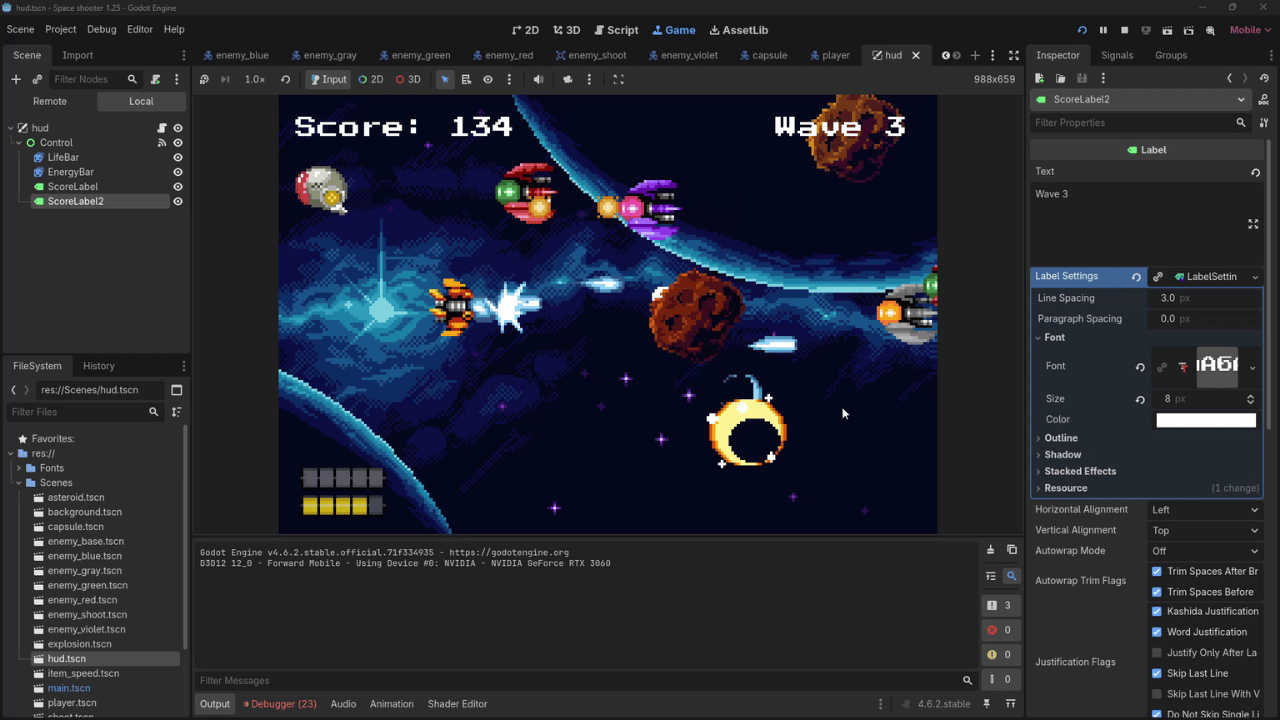Pin the bottom panel
Viewport: 1280px width, 720px height.
point(986,704)
